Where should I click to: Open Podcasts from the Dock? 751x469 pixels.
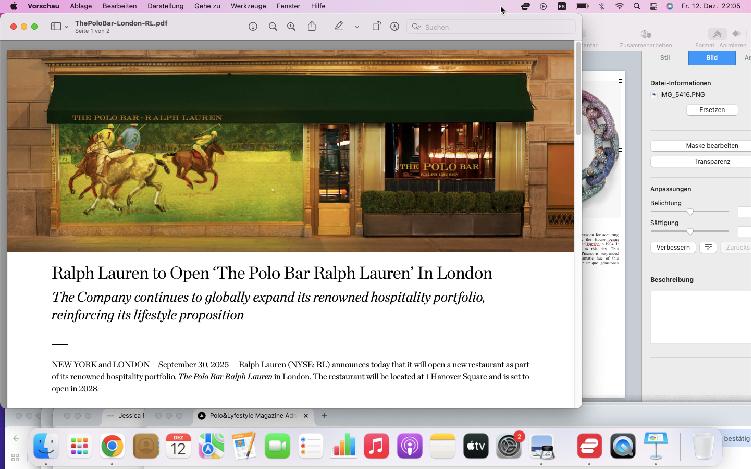click(x=410, y=446)
